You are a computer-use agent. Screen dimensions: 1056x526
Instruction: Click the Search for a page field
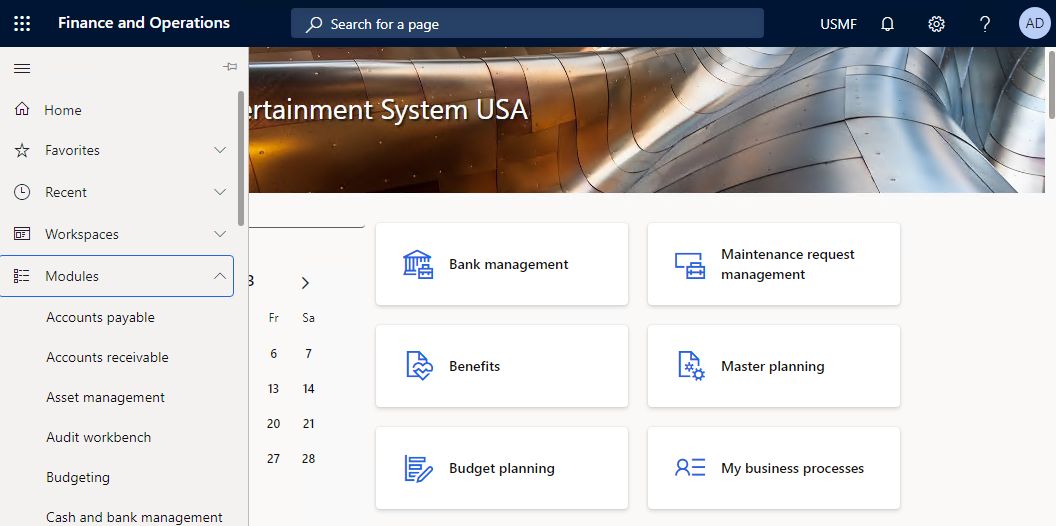click(x=527, y=24)
